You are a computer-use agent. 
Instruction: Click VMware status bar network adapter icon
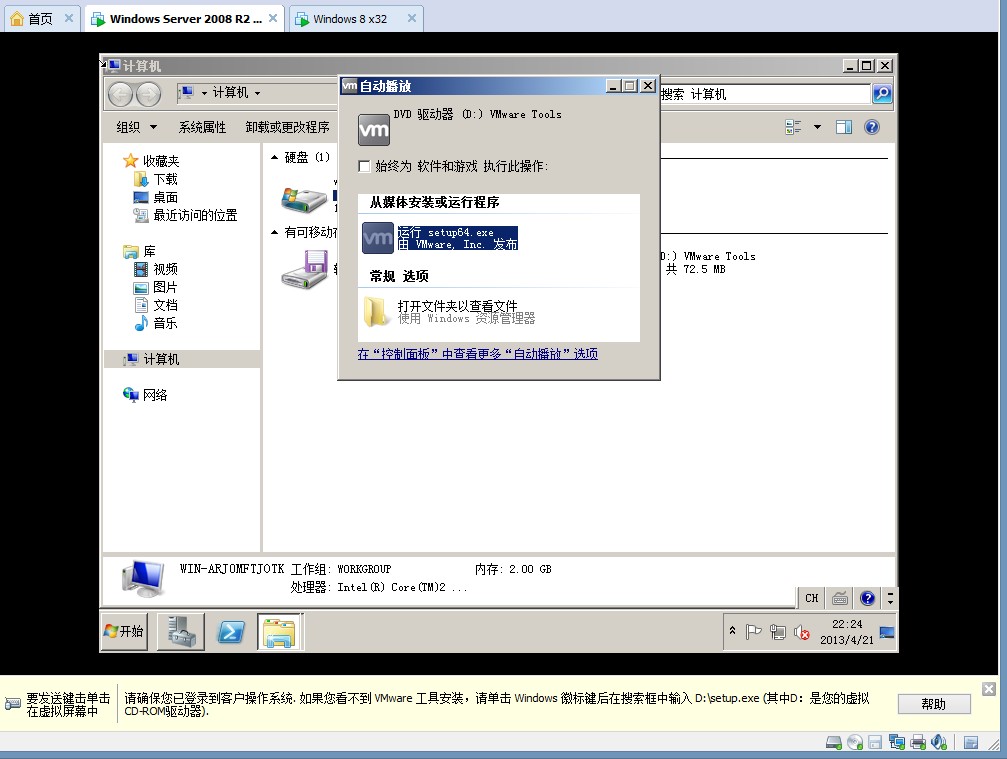point(897,743)
